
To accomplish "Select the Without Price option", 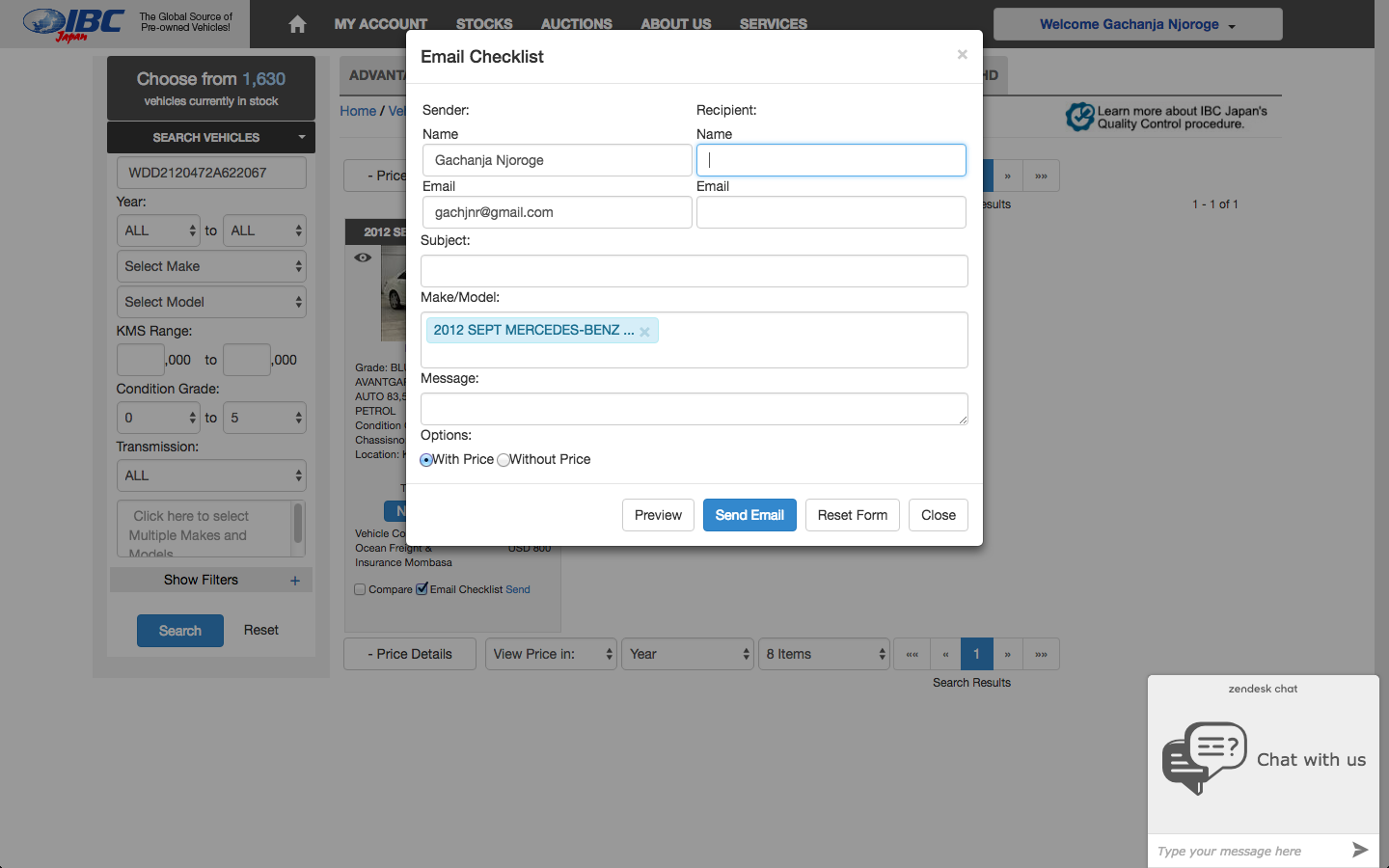I will 503,460.
